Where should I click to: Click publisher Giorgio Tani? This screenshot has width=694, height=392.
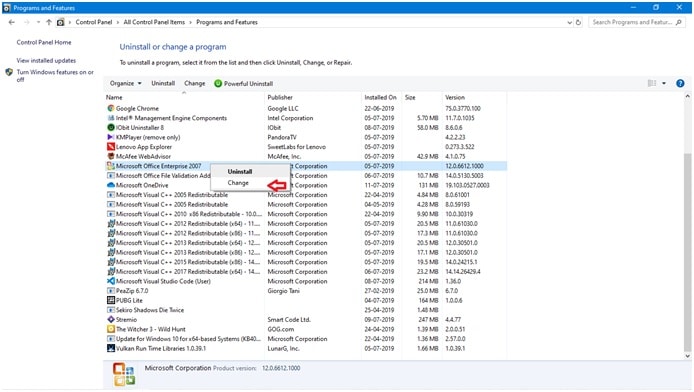[x=283, y=291]
